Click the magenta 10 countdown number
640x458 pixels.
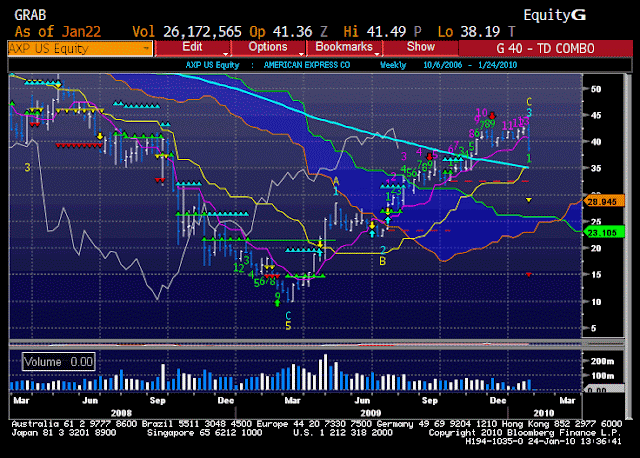tap(482, 112)
